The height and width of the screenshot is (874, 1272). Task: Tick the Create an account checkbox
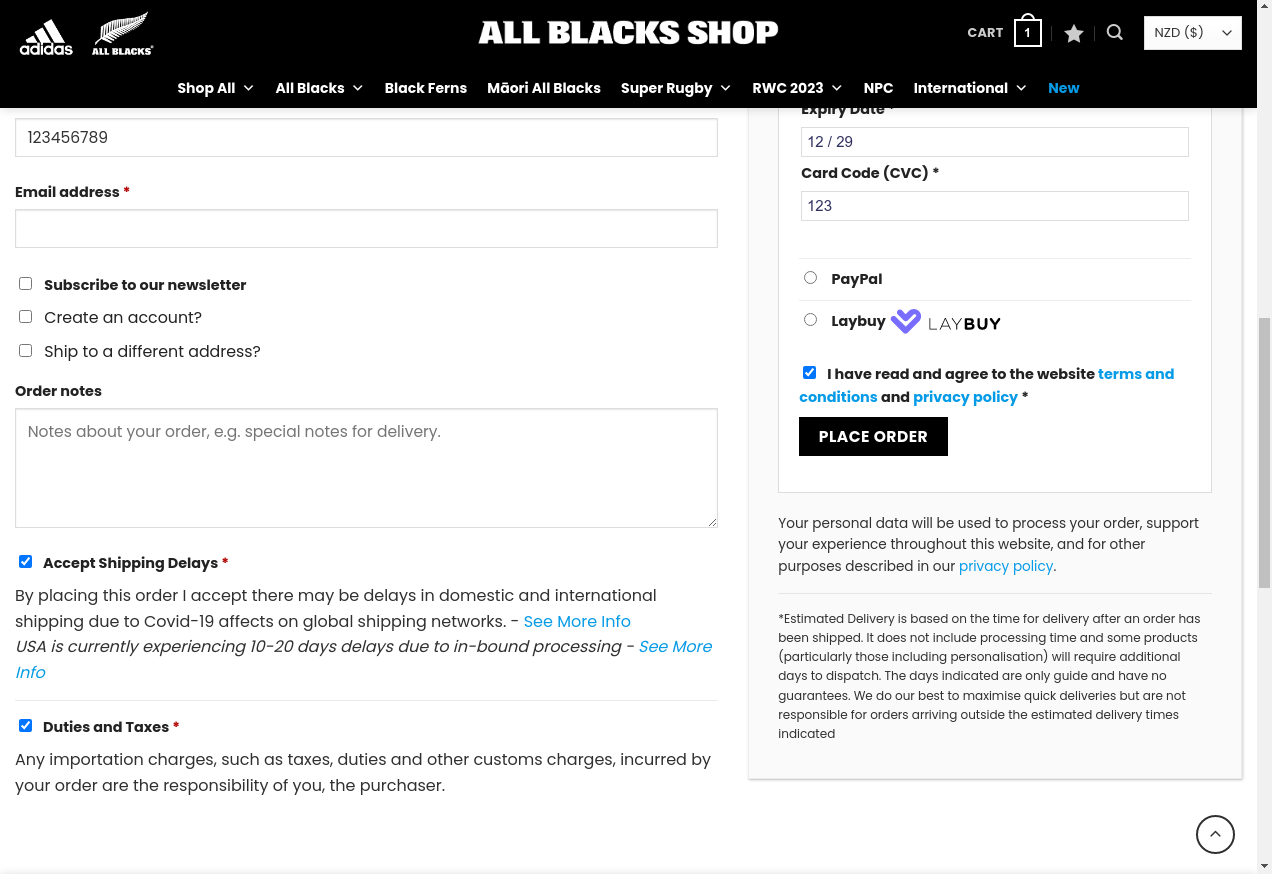click(26, 316)
